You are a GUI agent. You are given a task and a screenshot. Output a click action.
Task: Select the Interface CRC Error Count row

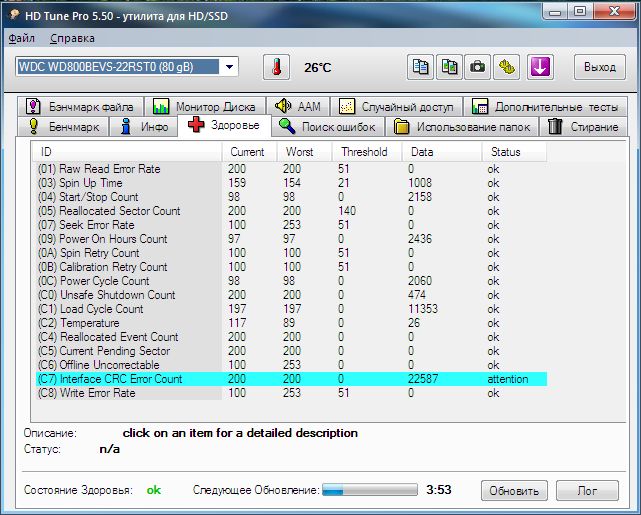point(291,379)
